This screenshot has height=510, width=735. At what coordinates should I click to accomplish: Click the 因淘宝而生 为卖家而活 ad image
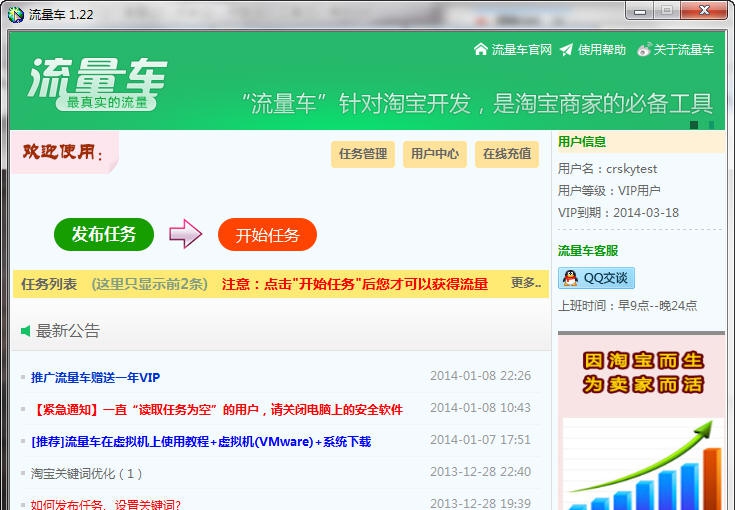642,423
